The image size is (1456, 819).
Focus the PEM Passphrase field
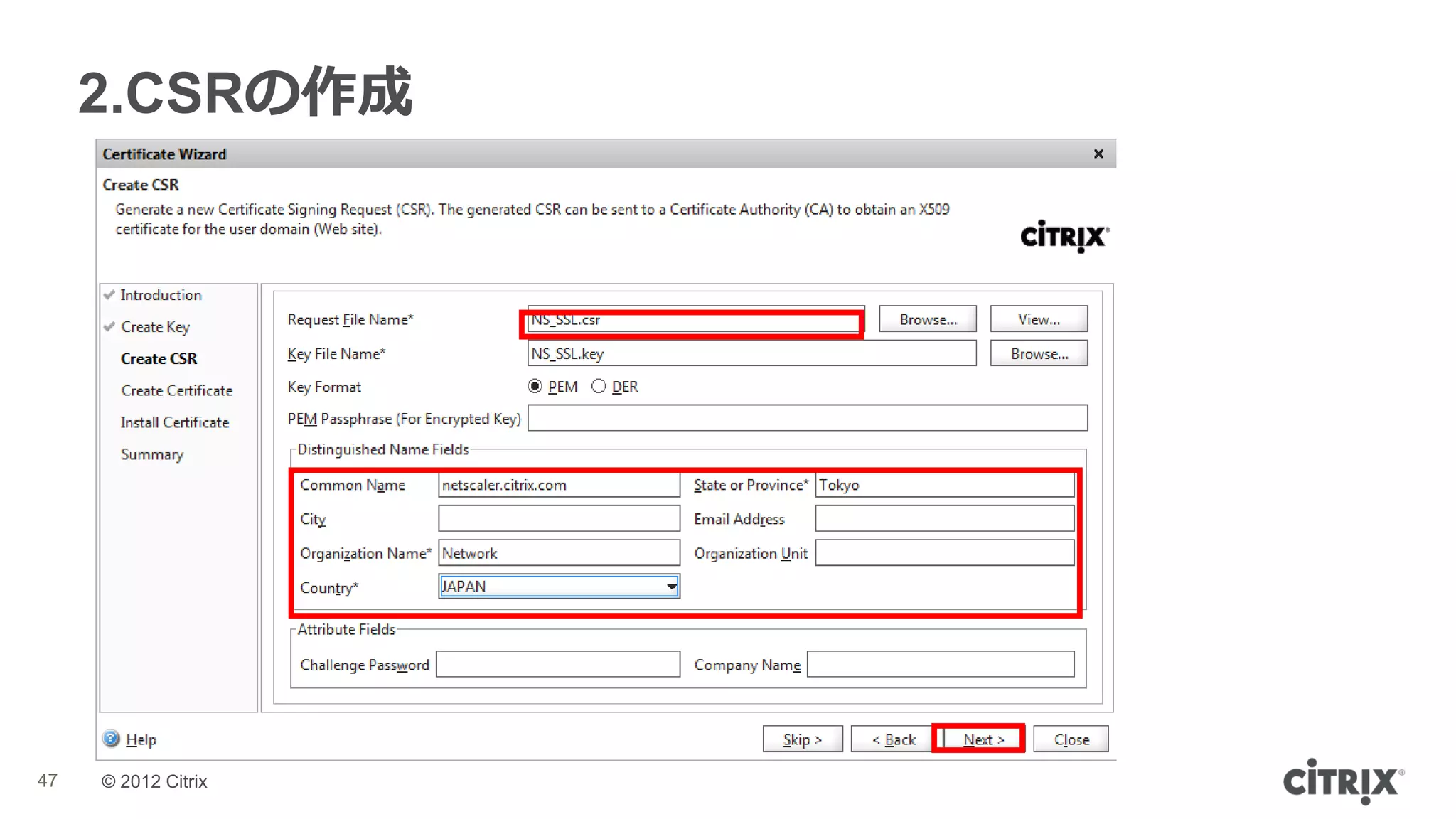[x=808, y=418]
